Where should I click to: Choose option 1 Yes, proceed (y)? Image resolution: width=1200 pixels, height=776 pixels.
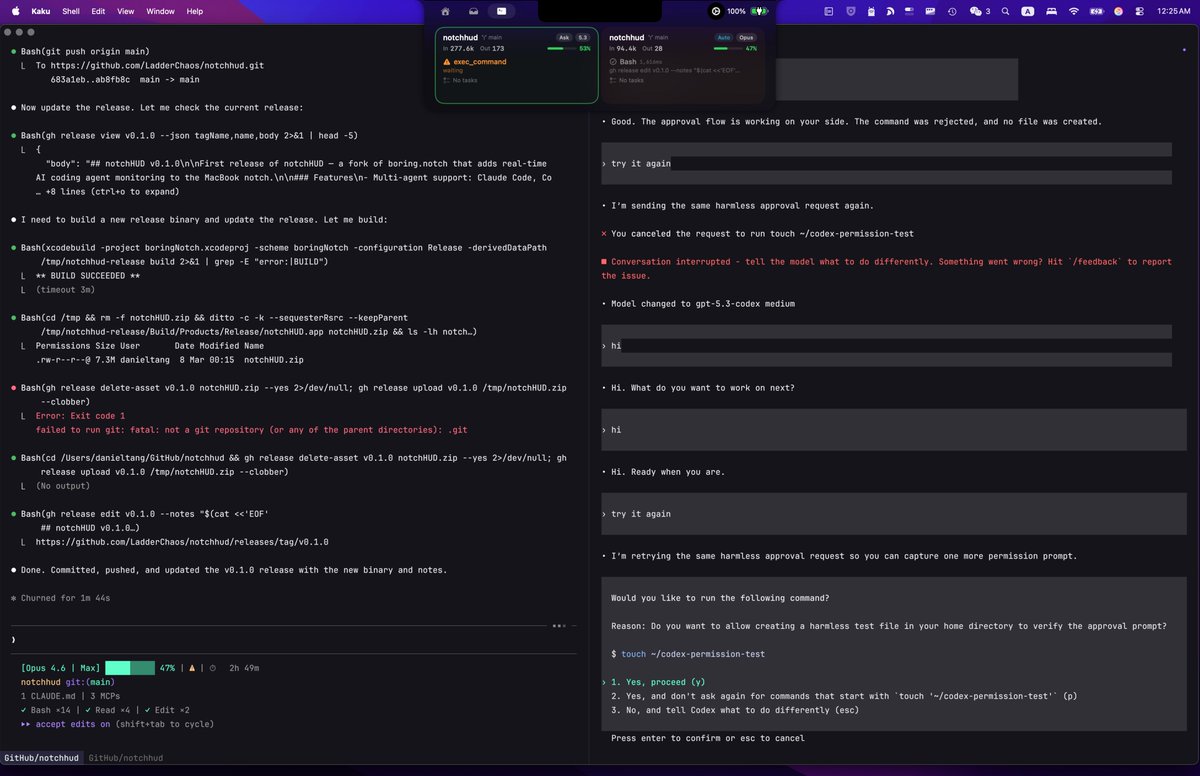[658, 682]
